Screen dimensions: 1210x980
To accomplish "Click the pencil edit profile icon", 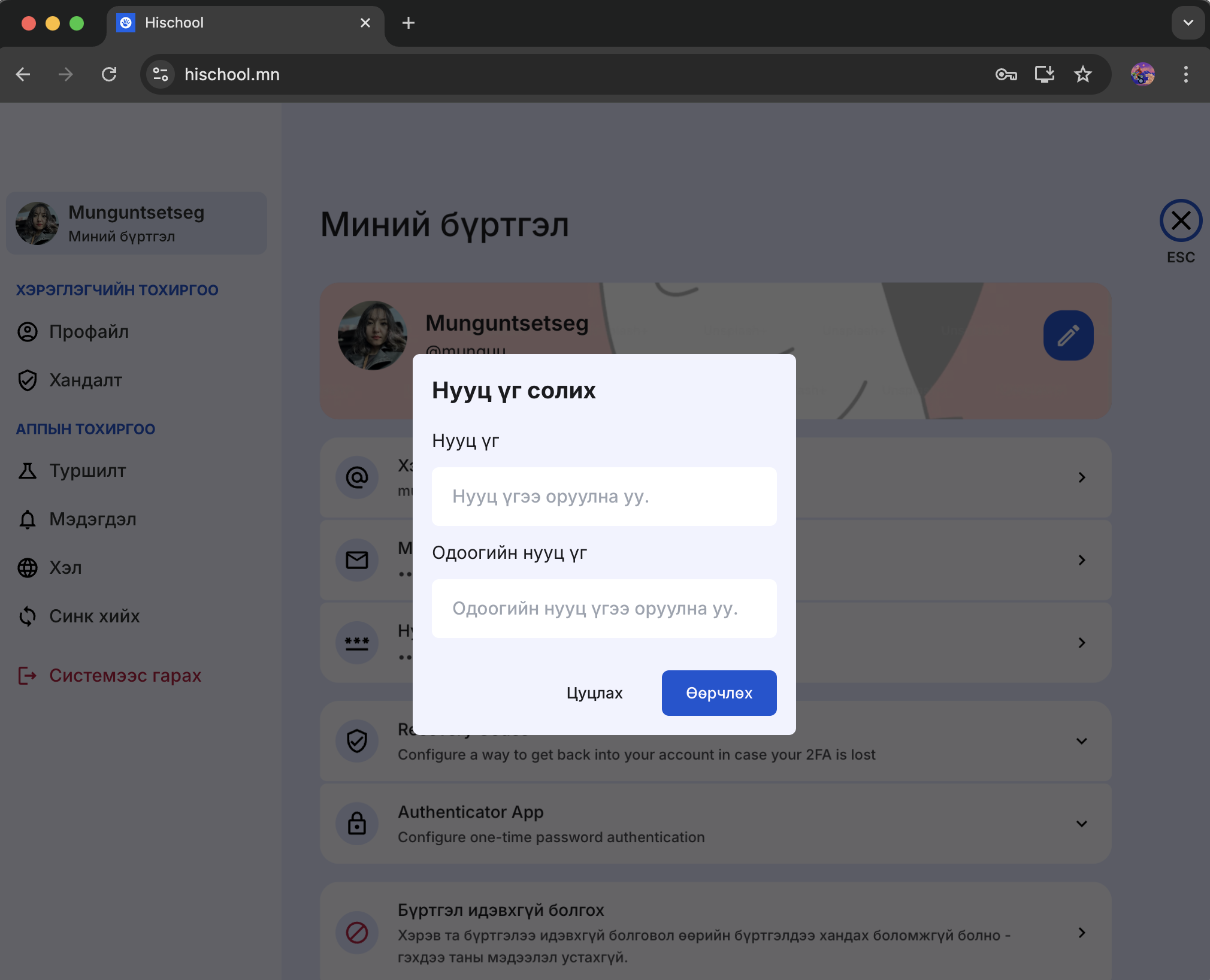I will click(1068, 335).
